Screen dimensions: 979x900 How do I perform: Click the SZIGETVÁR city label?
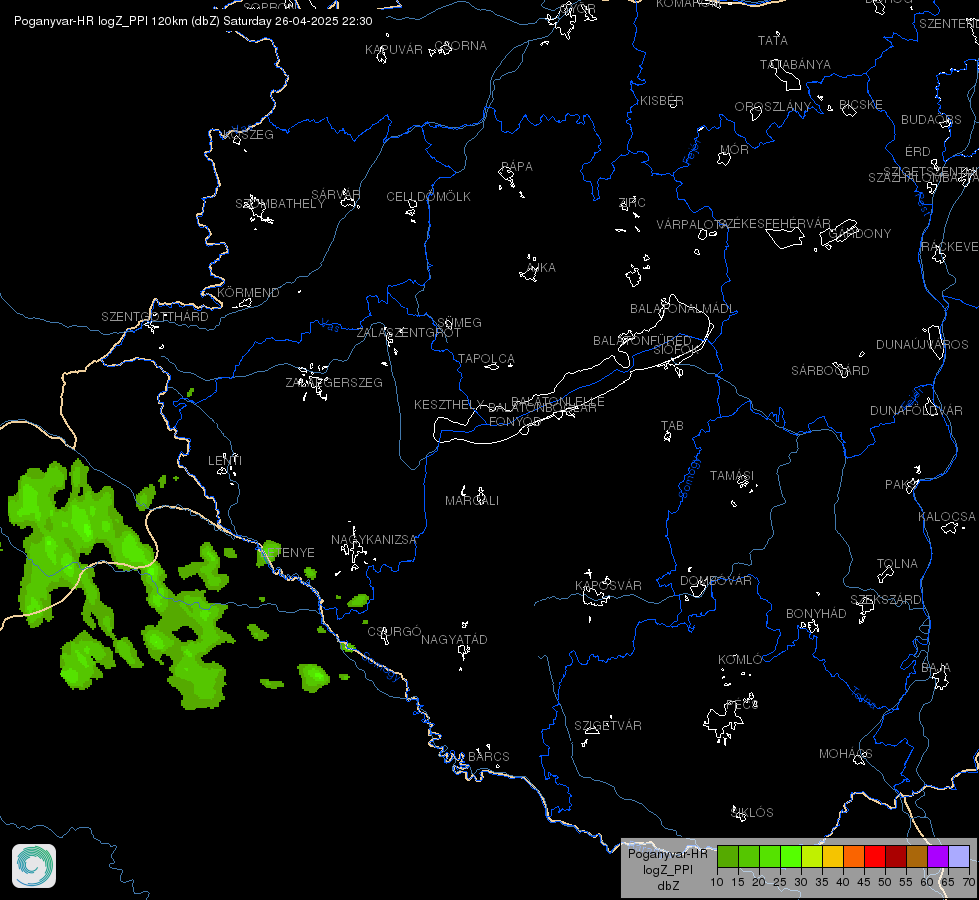[608, 726]
